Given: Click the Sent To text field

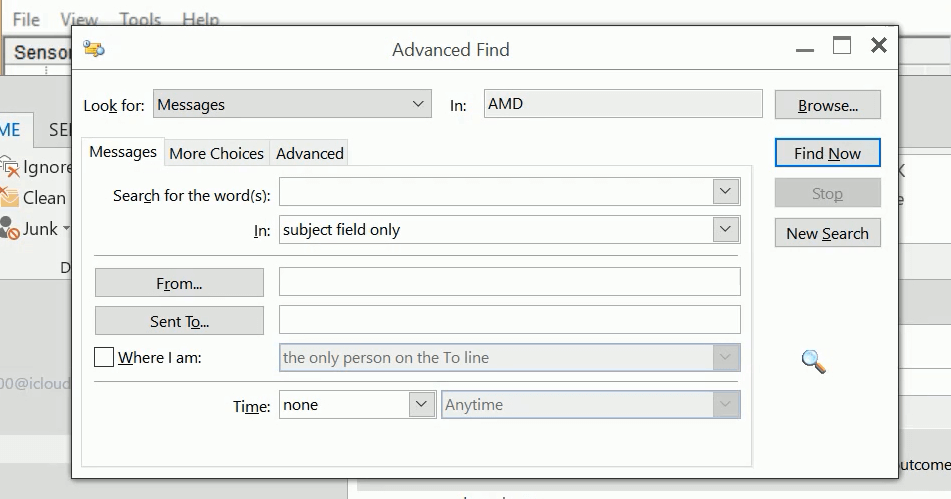Looking at the screenshot, I should click(509, 320).
